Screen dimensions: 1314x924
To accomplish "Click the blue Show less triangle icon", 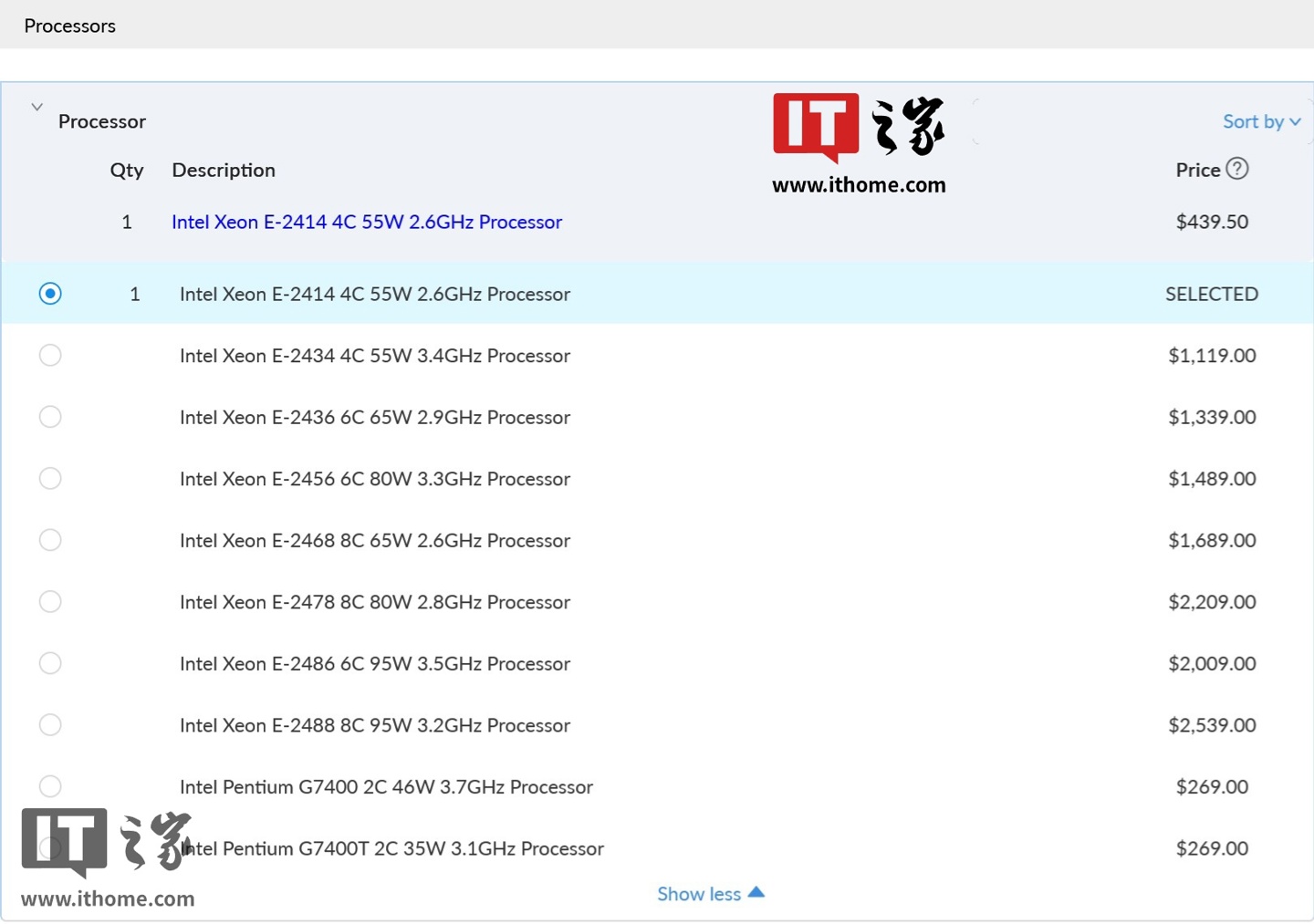I will click(x=756, y=892).
